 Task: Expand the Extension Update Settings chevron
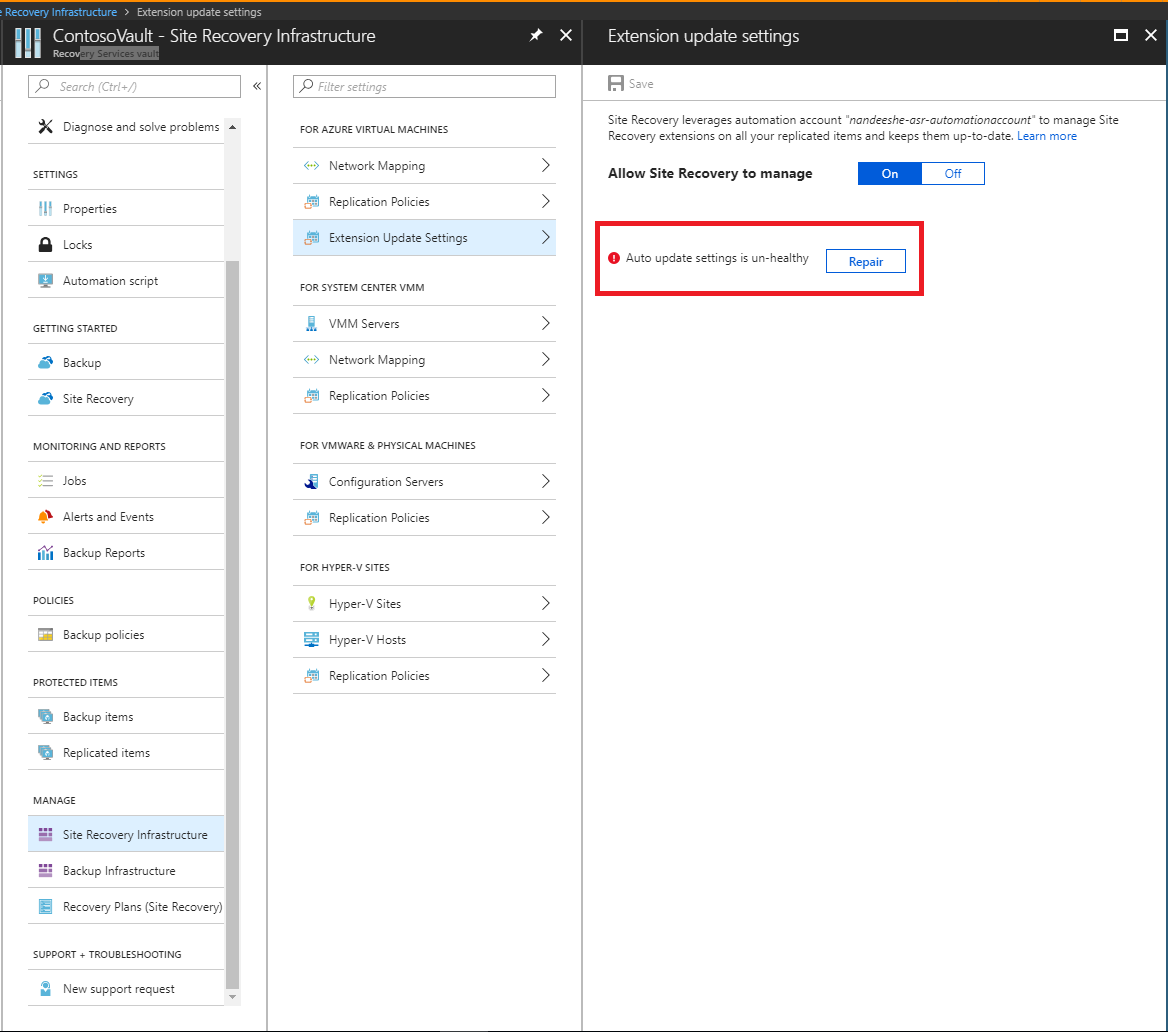pyautogui.click(x=545, y=238)
